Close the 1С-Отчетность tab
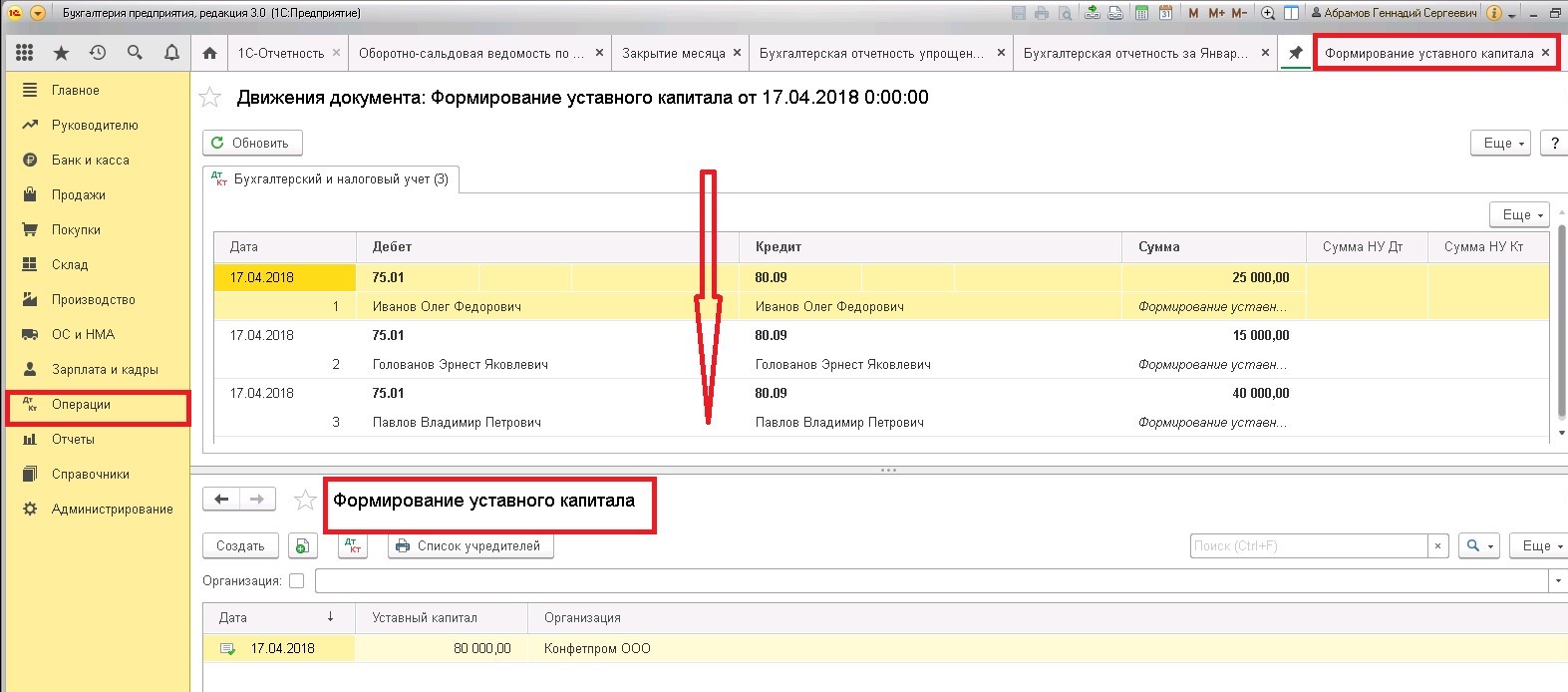The width and height of the screenshot is (1568, 692). coord(336,53)
